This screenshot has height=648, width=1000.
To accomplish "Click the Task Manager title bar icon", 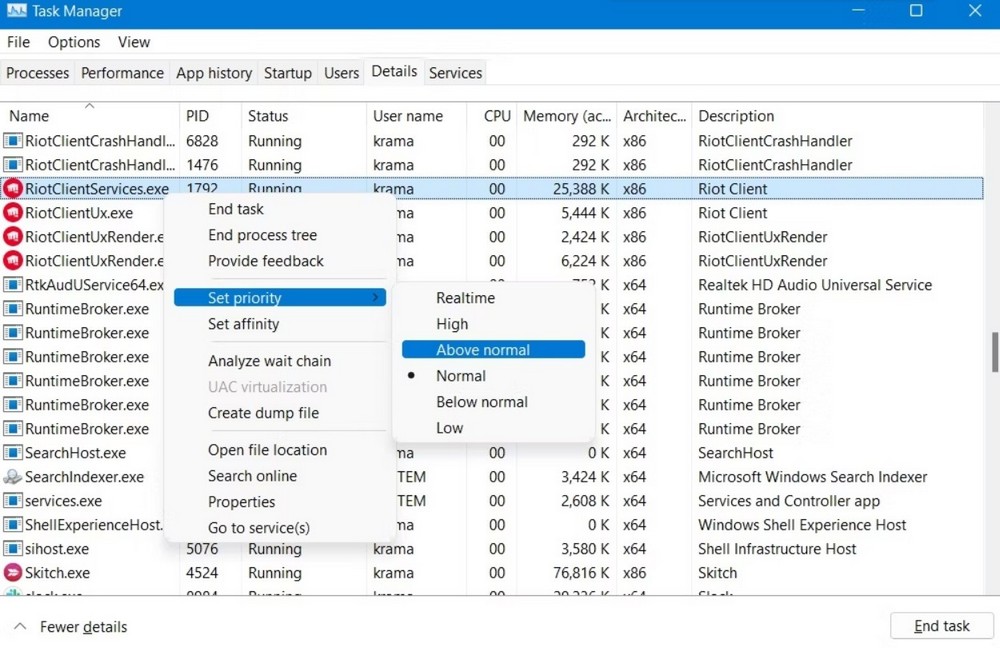I will pyautogui.click(x=16, y=12).
